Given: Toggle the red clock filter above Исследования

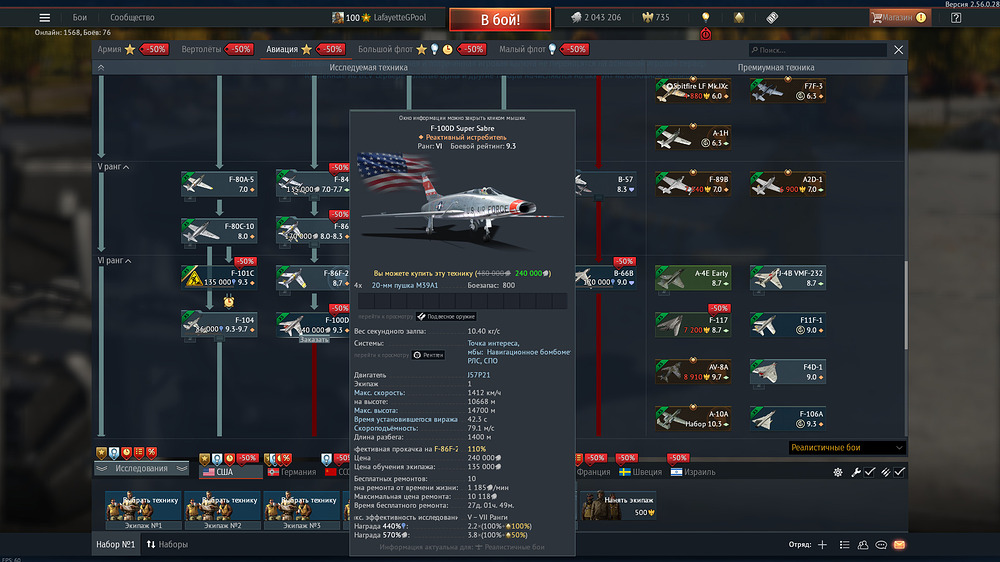Looking at the screenshot, I should tap(126, 453).
